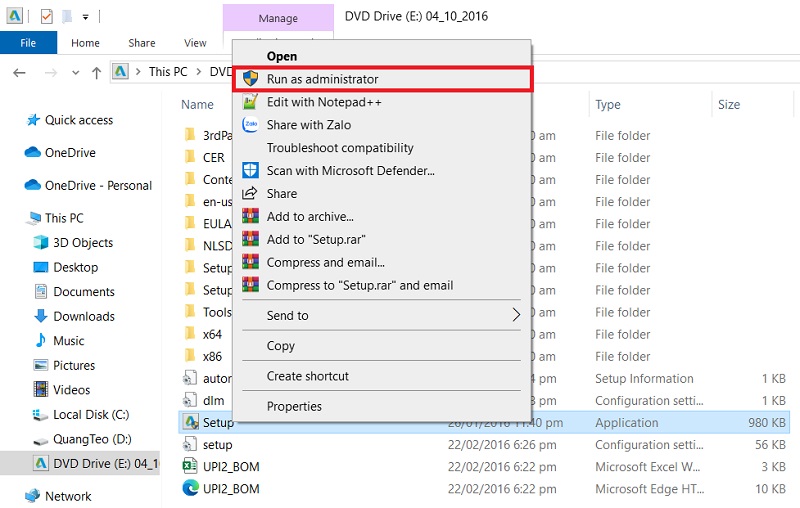Select the Tools folder
Screen dimensions: 800x508
tap(217, 312)
